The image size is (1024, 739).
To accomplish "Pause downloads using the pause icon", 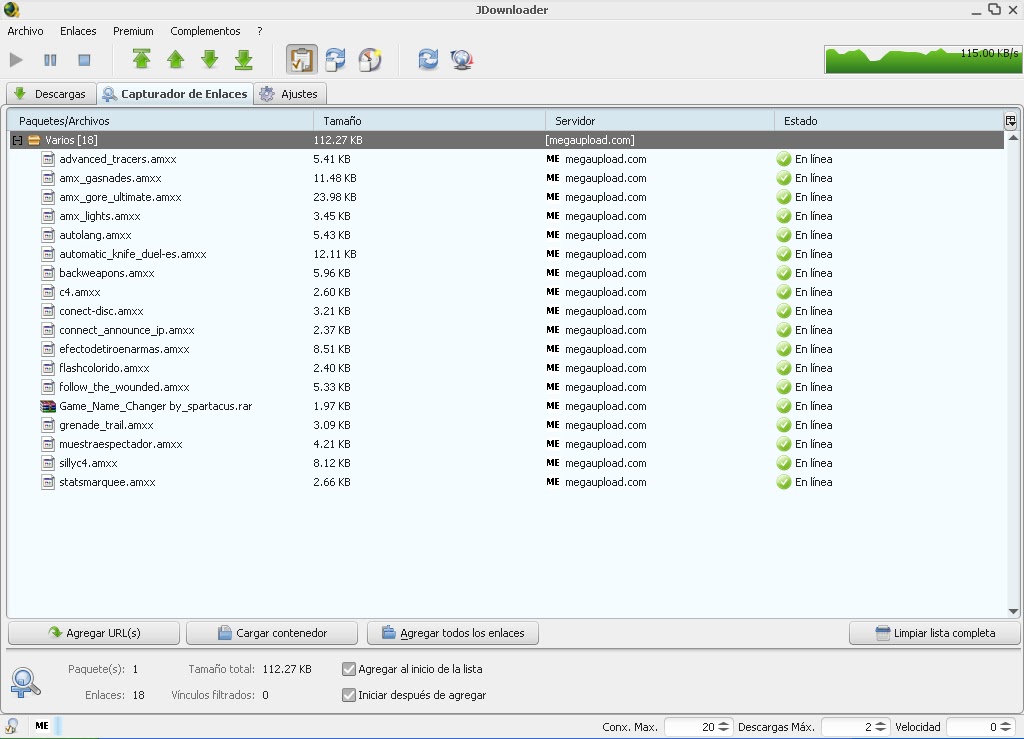I will coord(50,60).
